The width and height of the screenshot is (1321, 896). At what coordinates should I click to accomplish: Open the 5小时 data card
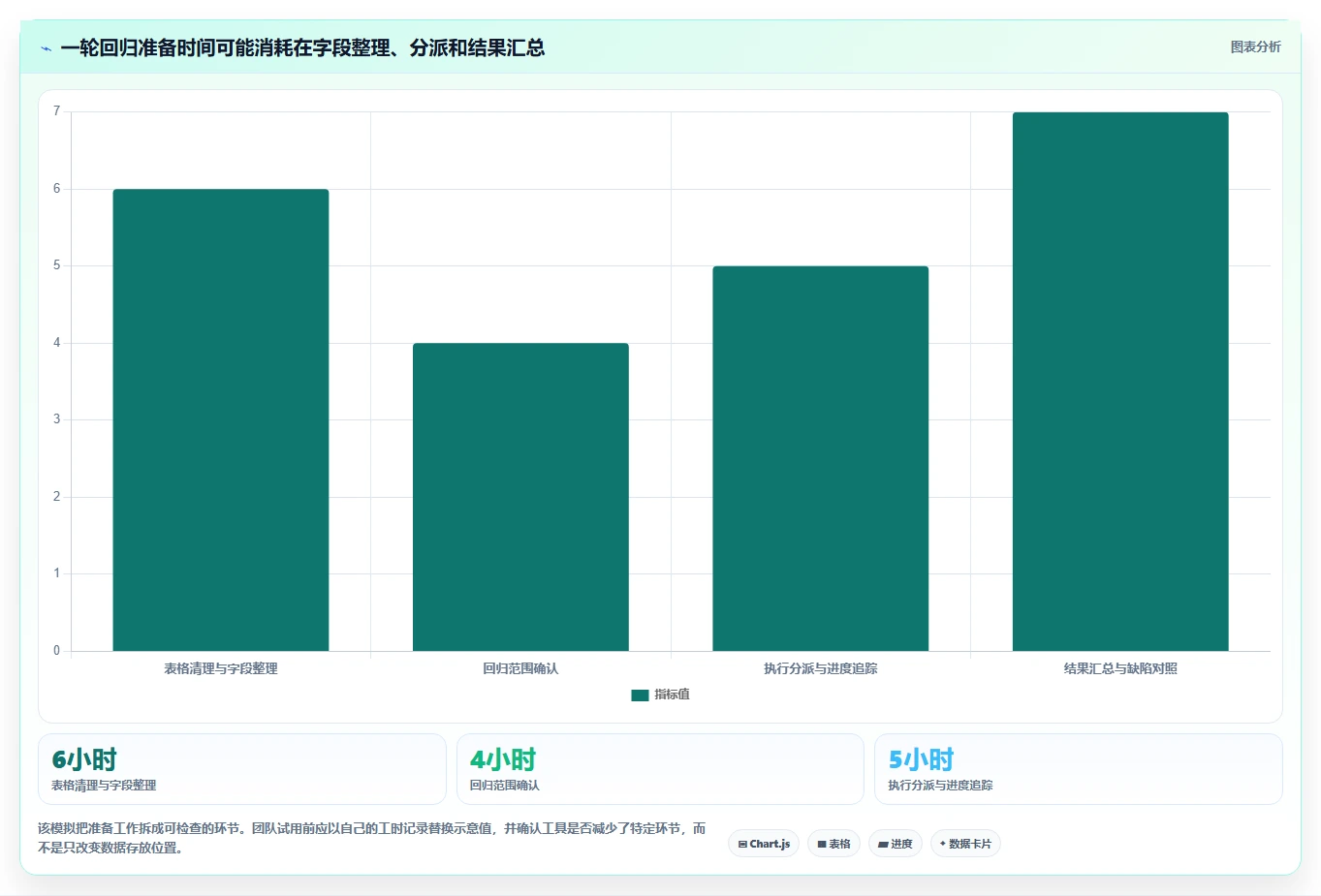coord(1079,769)
